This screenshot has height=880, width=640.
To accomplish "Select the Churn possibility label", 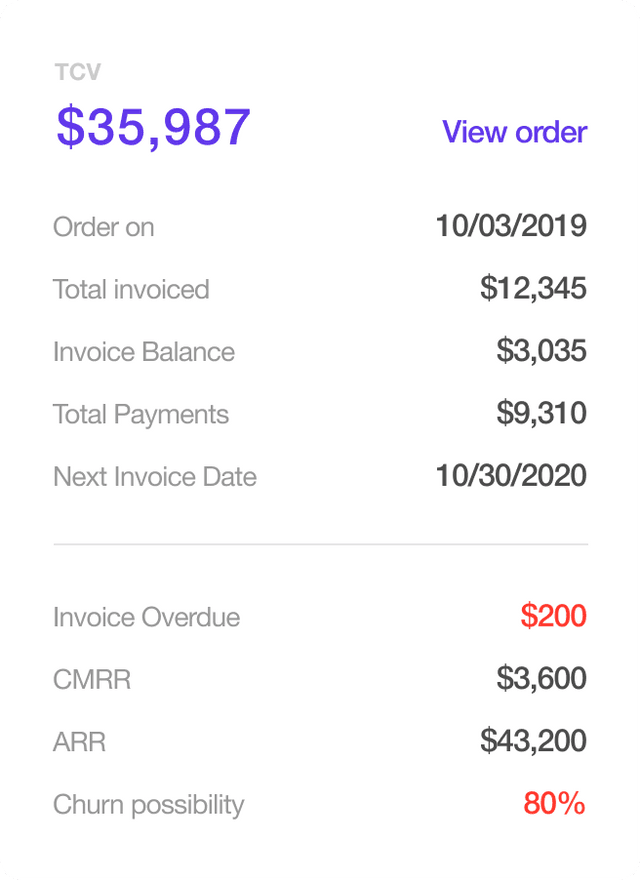I will [x=149, y=805].
